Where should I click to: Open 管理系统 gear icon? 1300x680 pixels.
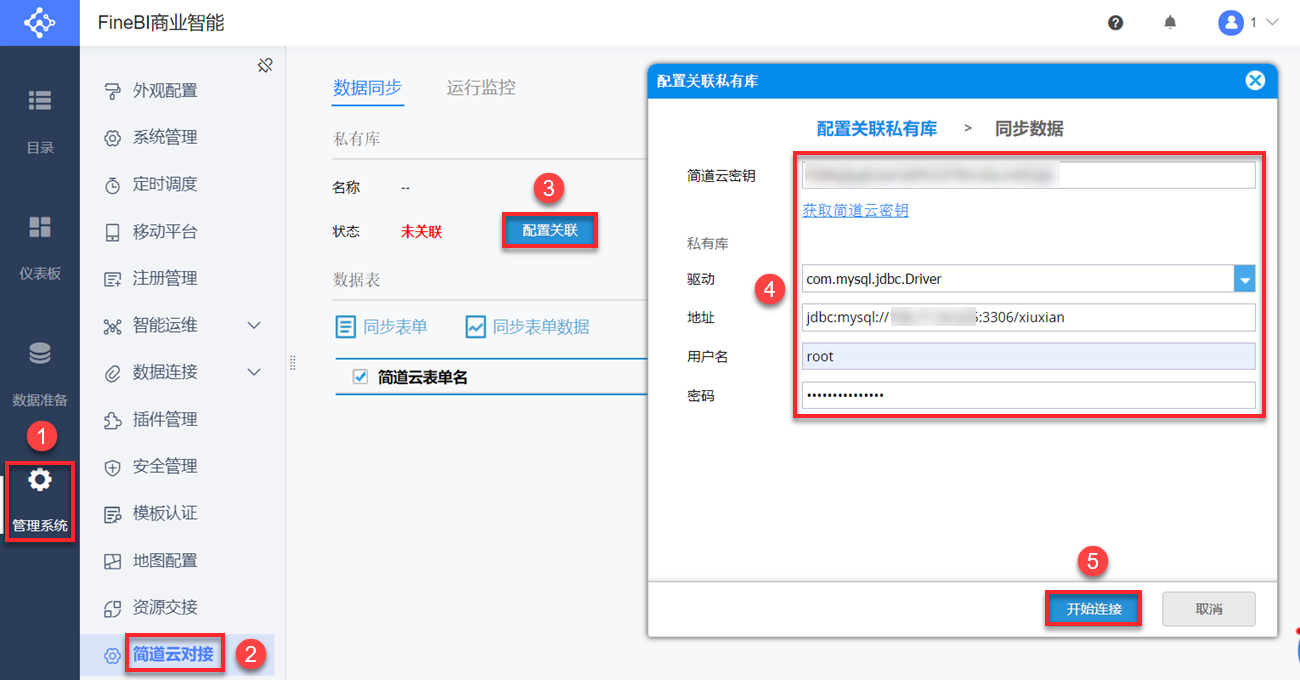point(40,480)
